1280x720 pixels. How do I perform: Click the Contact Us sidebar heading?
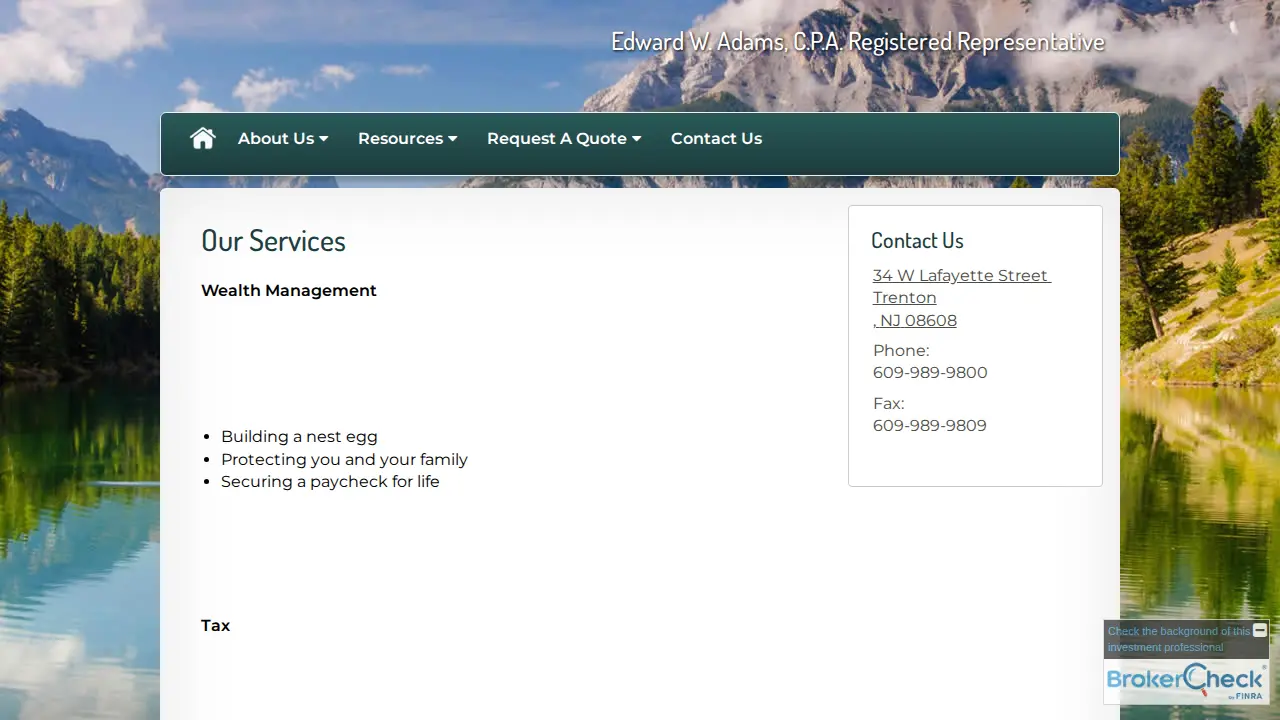[x=917, y=240]
